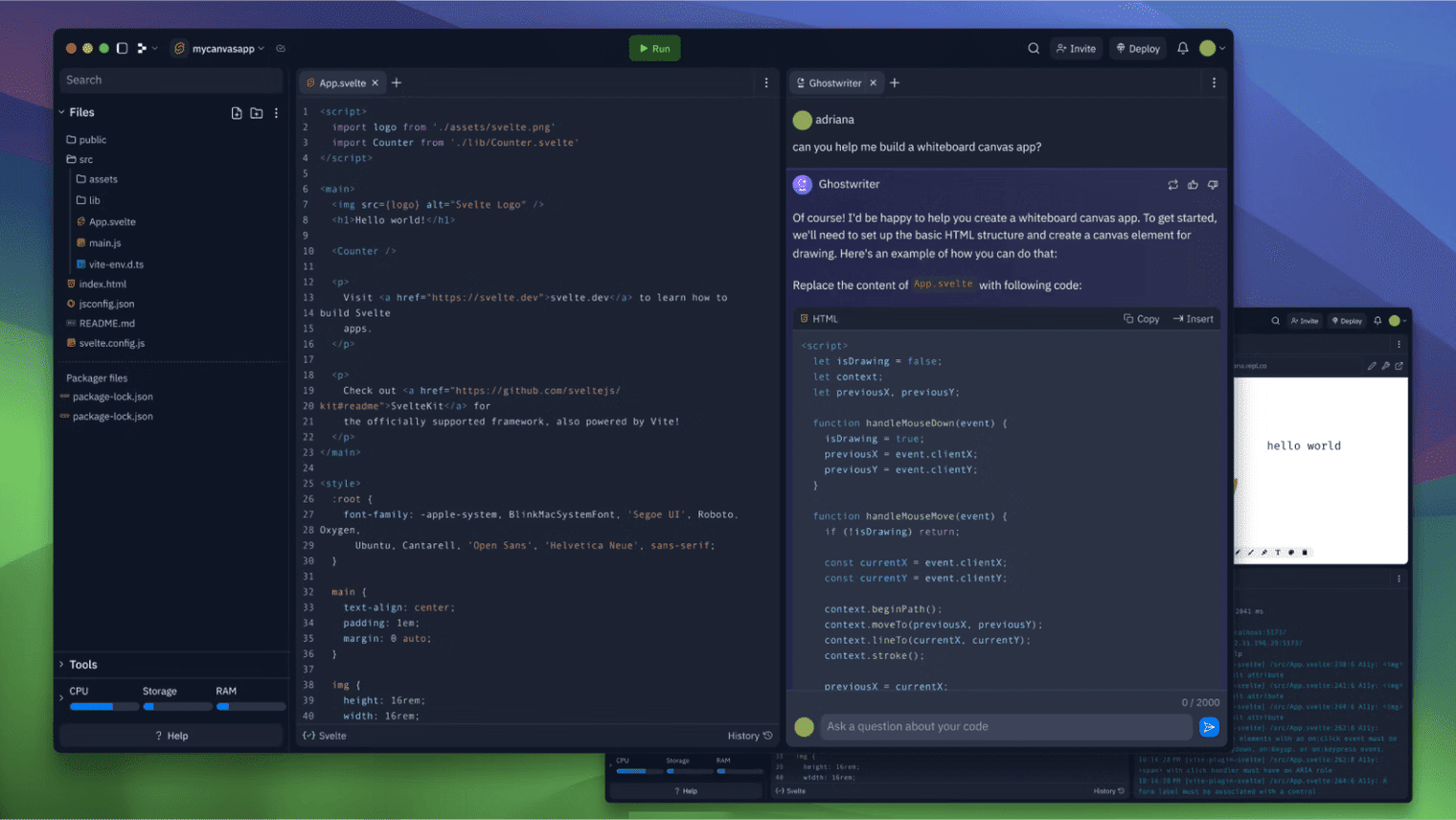Close the App.svelte tab

(x=375, y=83)
